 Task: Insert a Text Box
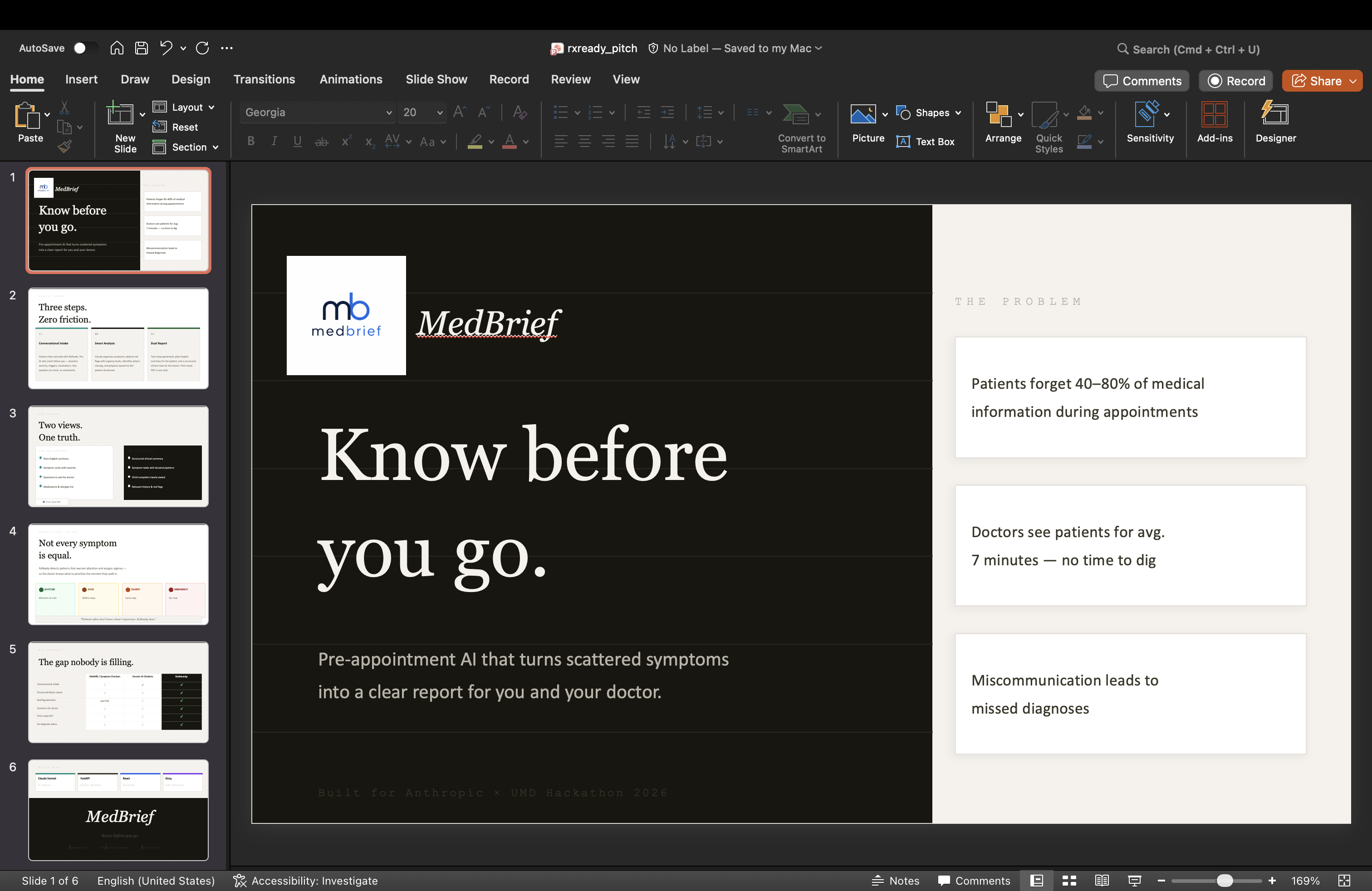(x=926, y=142)
